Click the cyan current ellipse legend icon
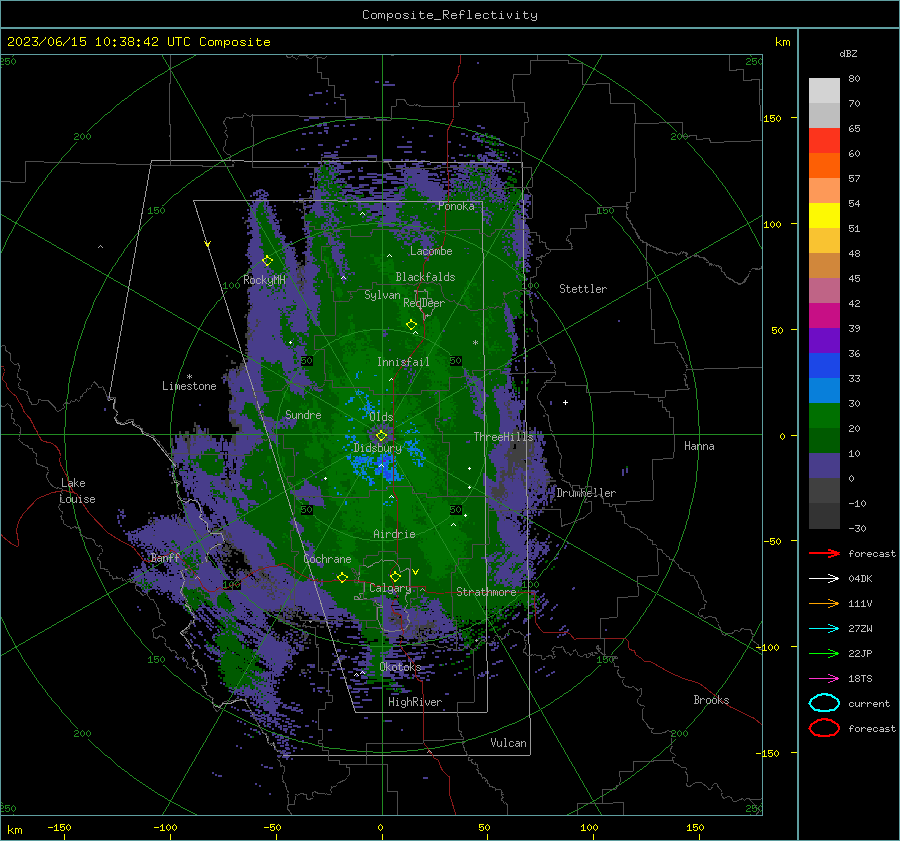Image resolution: width=900 pixels, height=841 pixels. tap(824, 703)
